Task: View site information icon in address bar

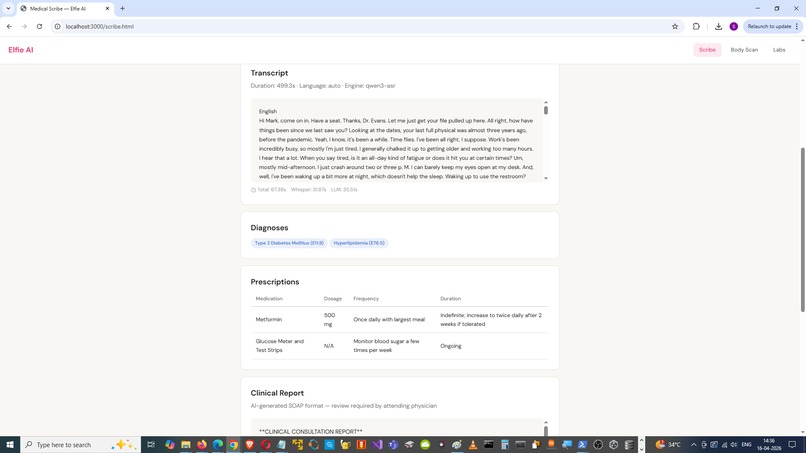Action: (58, 26)
